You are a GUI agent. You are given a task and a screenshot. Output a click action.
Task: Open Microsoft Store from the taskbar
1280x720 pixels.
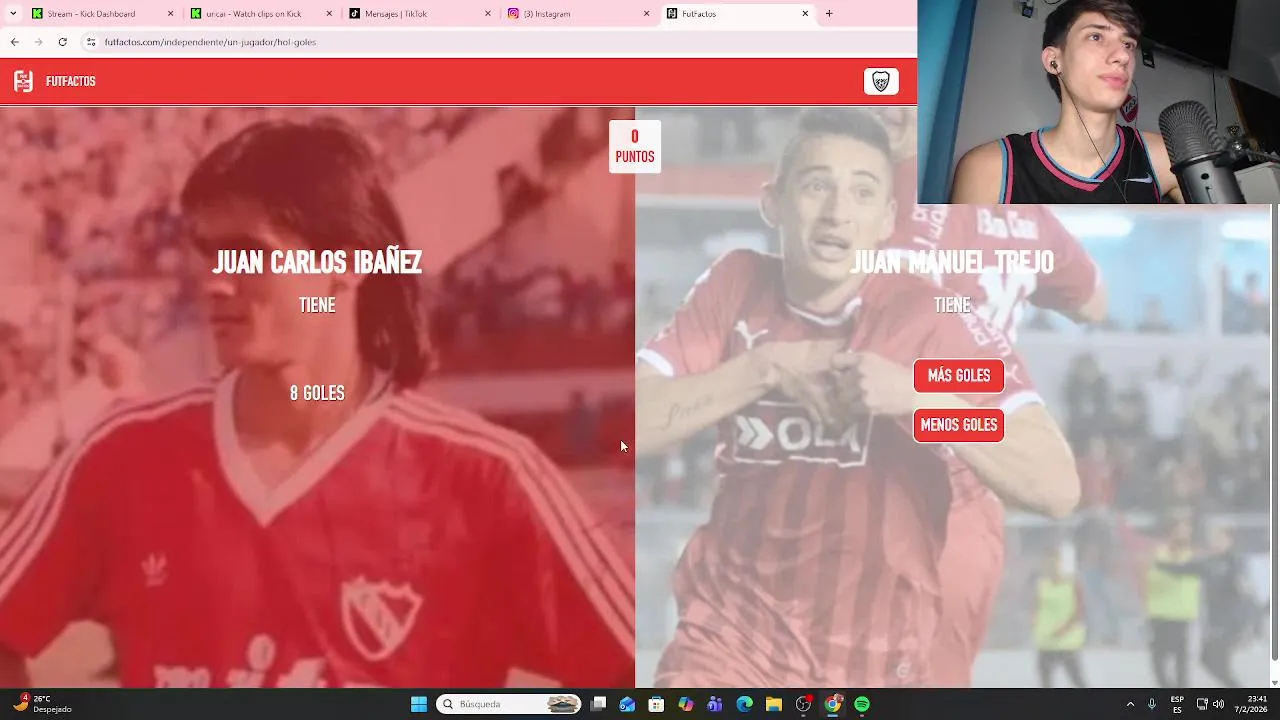point(656,704)
